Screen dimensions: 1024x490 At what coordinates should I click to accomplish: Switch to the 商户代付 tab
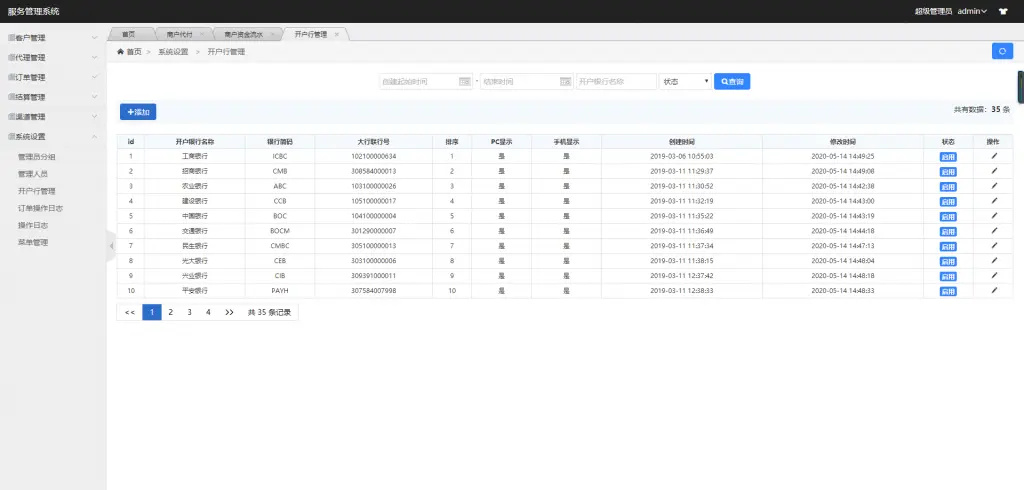click(x=180, y=35)
